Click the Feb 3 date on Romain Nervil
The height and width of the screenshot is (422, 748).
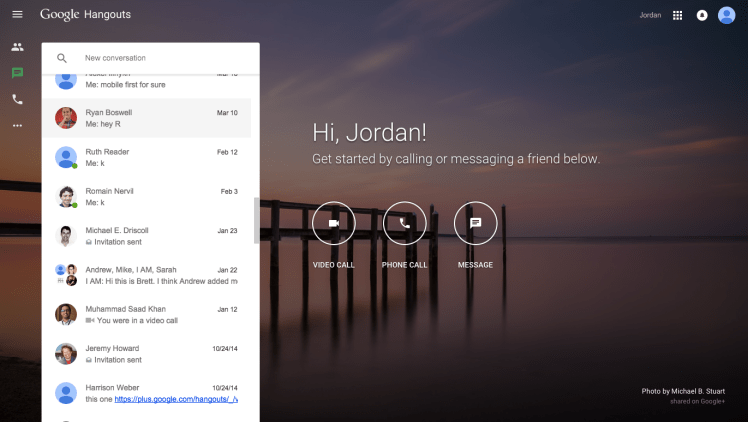point(229,191)
